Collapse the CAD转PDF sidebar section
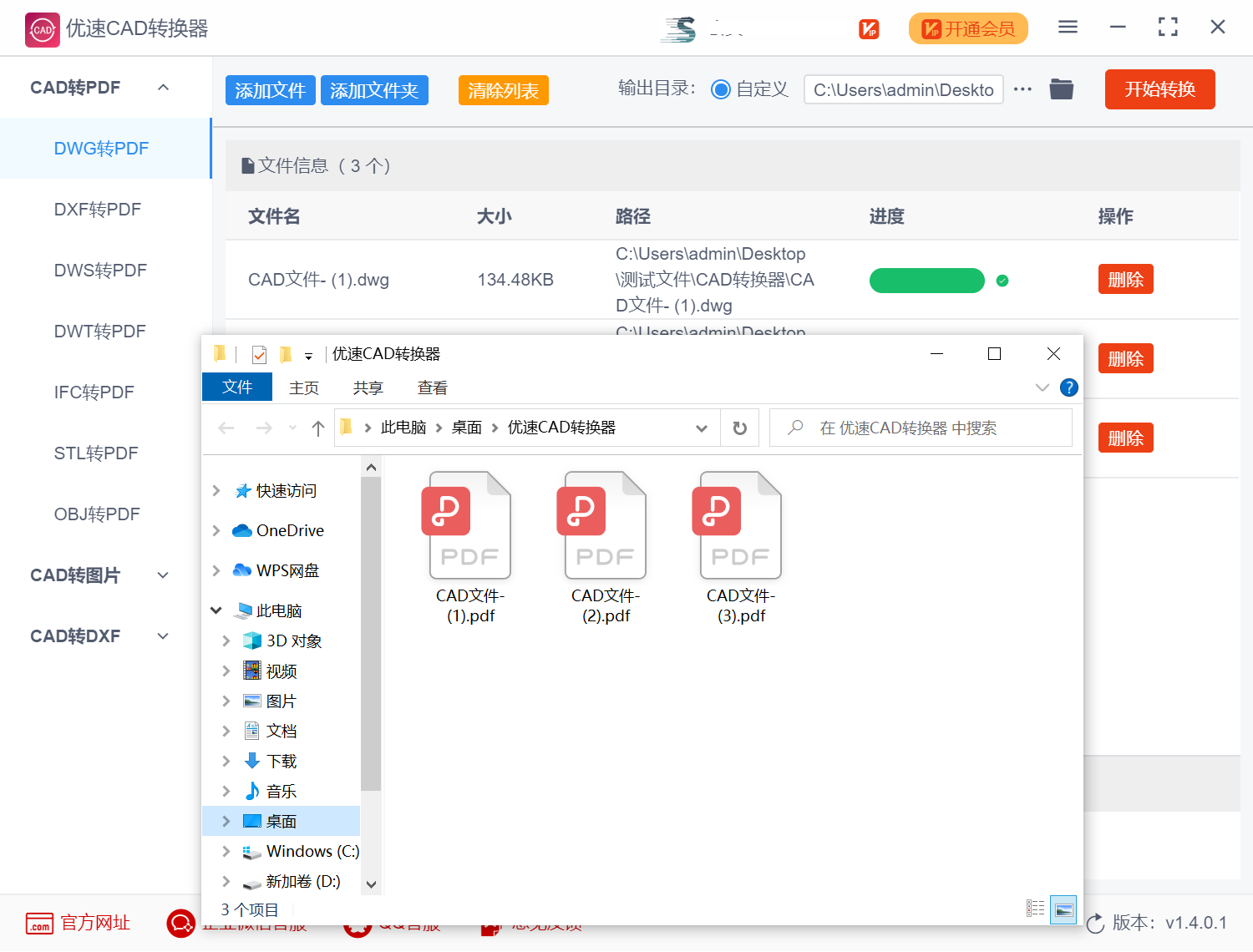This screenshot has height=952, width=1253. coord(164,88)
